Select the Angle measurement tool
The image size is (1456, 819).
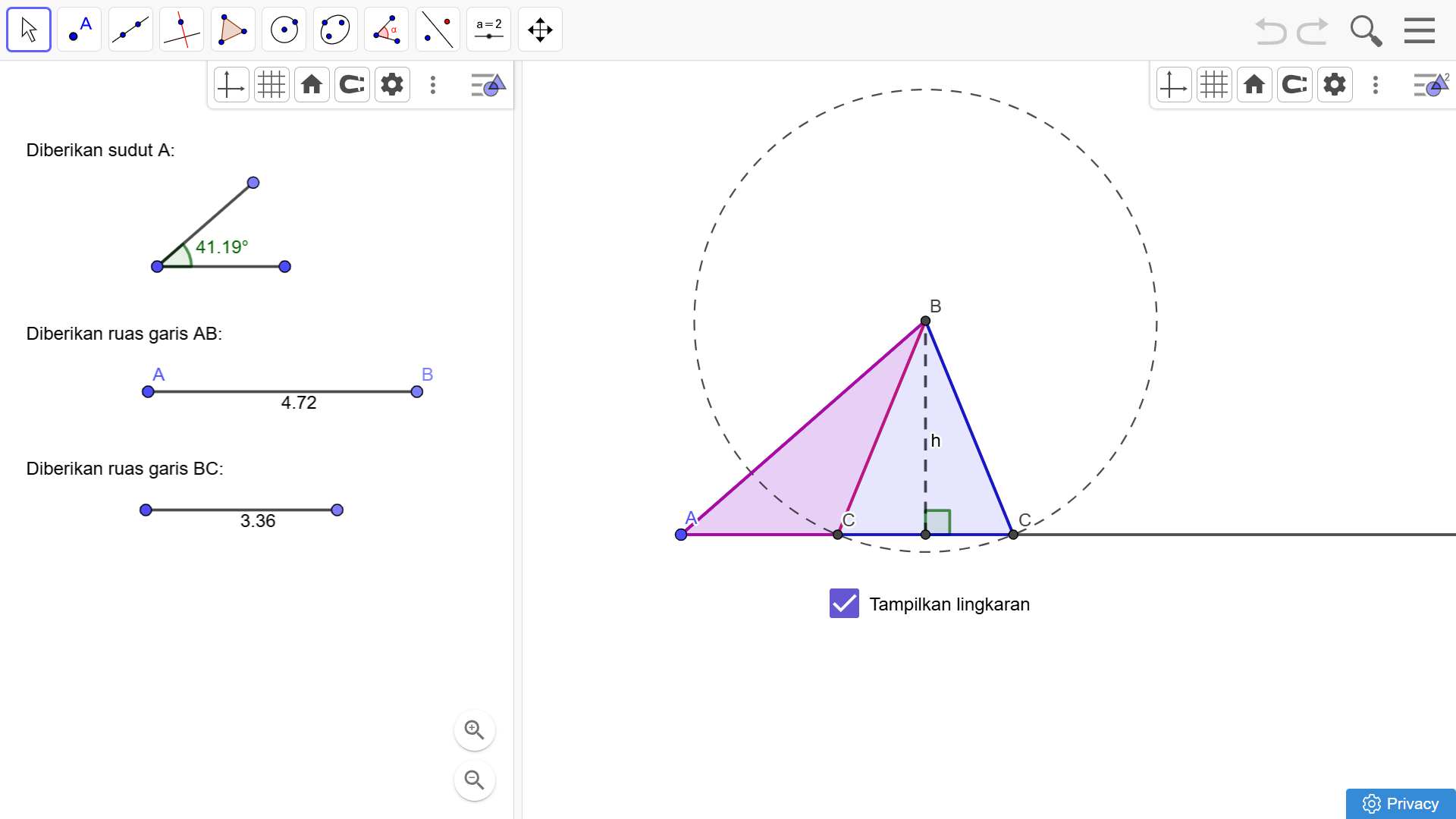(x=387, y=30)
